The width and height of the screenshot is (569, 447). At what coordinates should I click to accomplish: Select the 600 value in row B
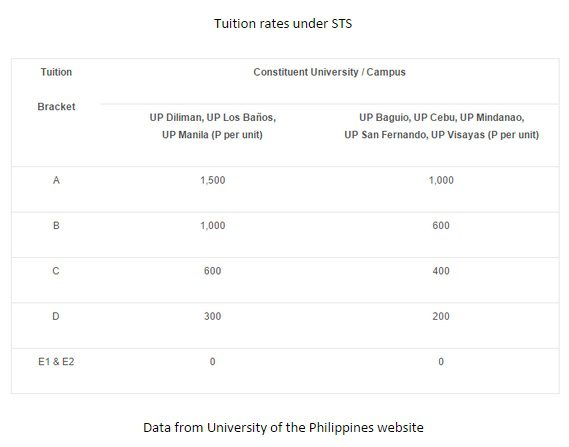[441, 226]
